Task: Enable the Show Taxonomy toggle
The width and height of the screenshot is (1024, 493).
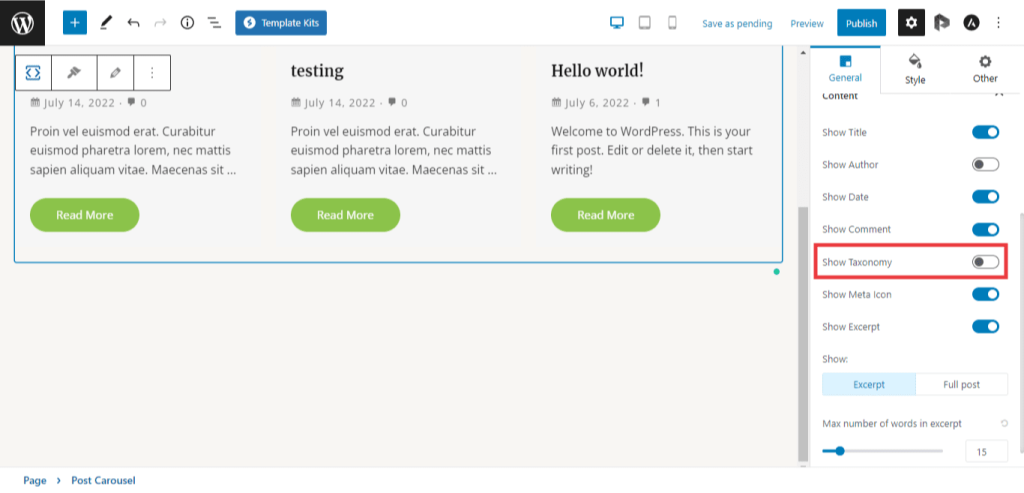Action: (985, 262)
